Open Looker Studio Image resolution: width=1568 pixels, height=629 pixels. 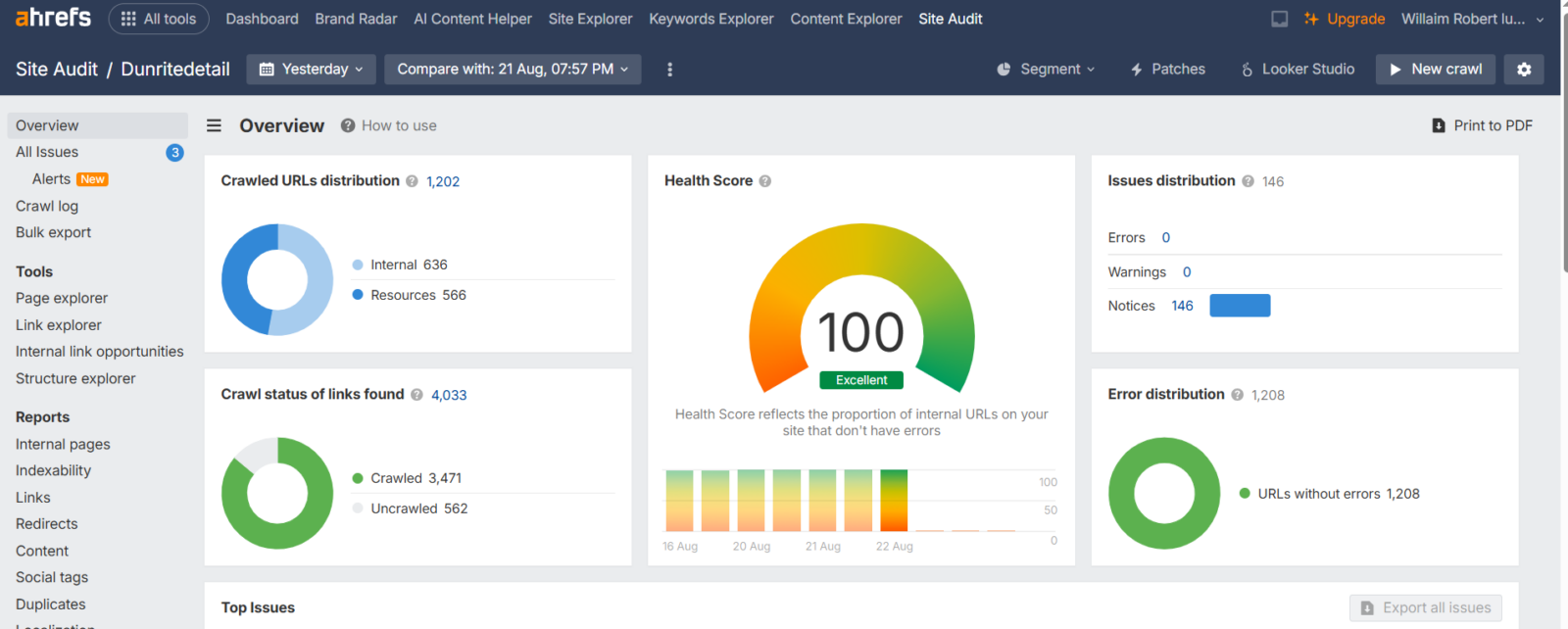tap(1297, 69)
